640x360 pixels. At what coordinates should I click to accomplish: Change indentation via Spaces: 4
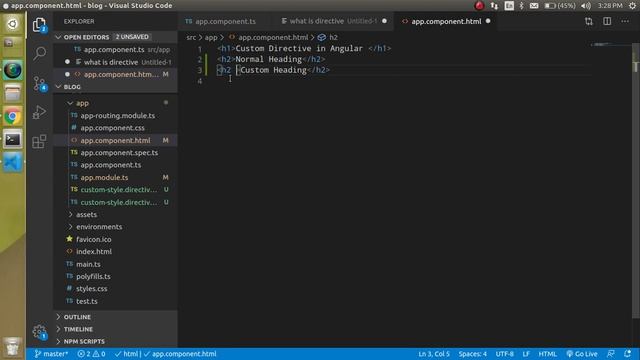click(x=472, y=354)
